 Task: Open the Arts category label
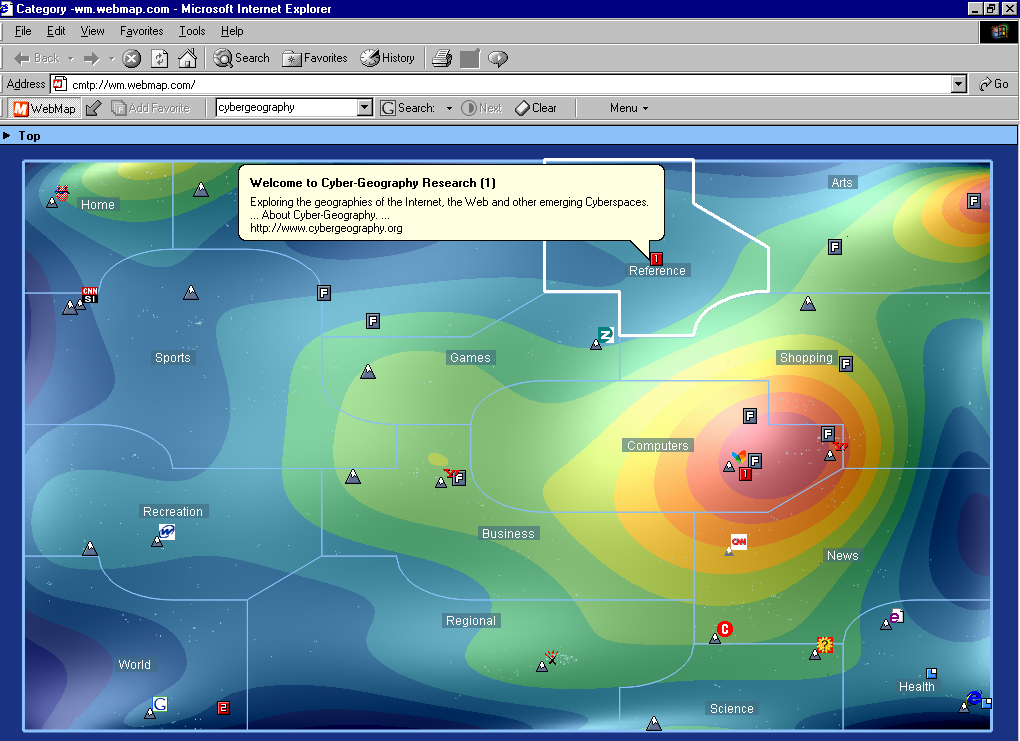tap(842, 183)
